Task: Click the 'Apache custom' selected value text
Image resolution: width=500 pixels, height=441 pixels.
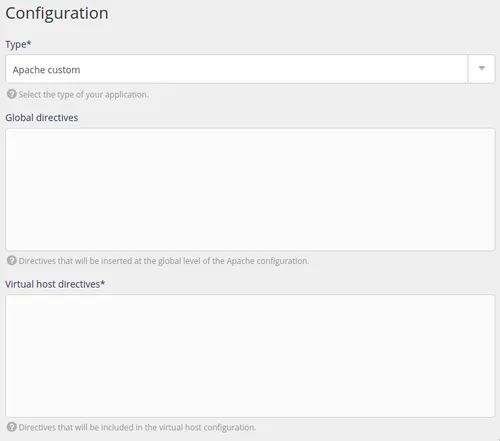Action: 46,70
